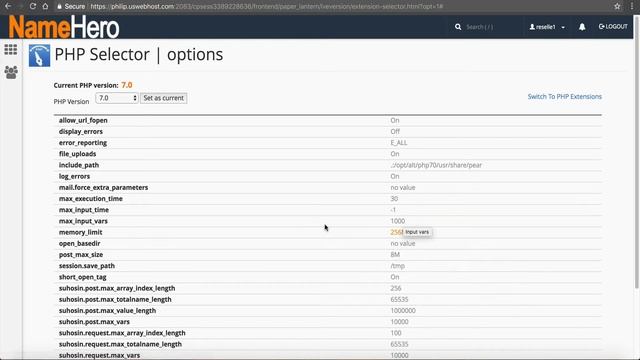Viewport: 640px width, 360px height.
Task: Click mail.force_extra_parameters no value
Action: (403, 188)
